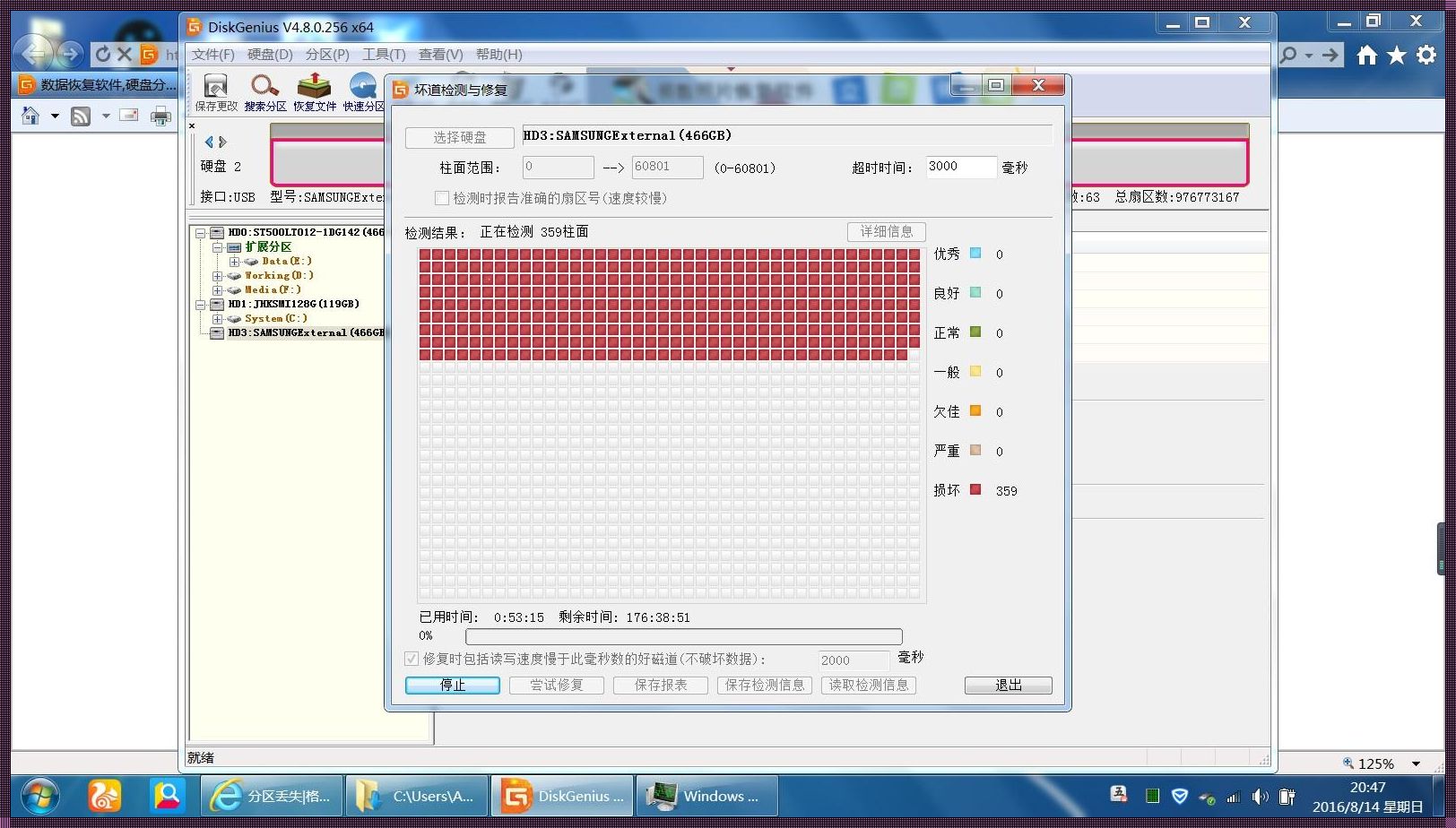Open the 硬盘(D) menu
The height and width of the screenshot is (828, 1456).
pyautogui.click(x=270, y=55)
